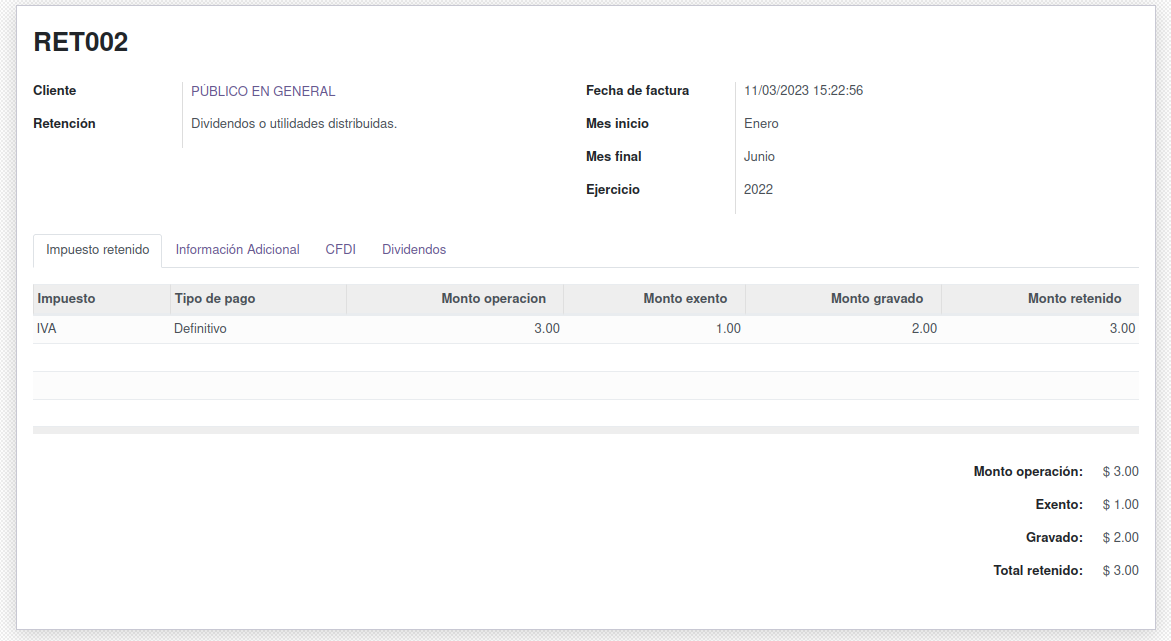Open the CFDI tab
This screenshot has width=1171, height=641.
coord(340,250)
